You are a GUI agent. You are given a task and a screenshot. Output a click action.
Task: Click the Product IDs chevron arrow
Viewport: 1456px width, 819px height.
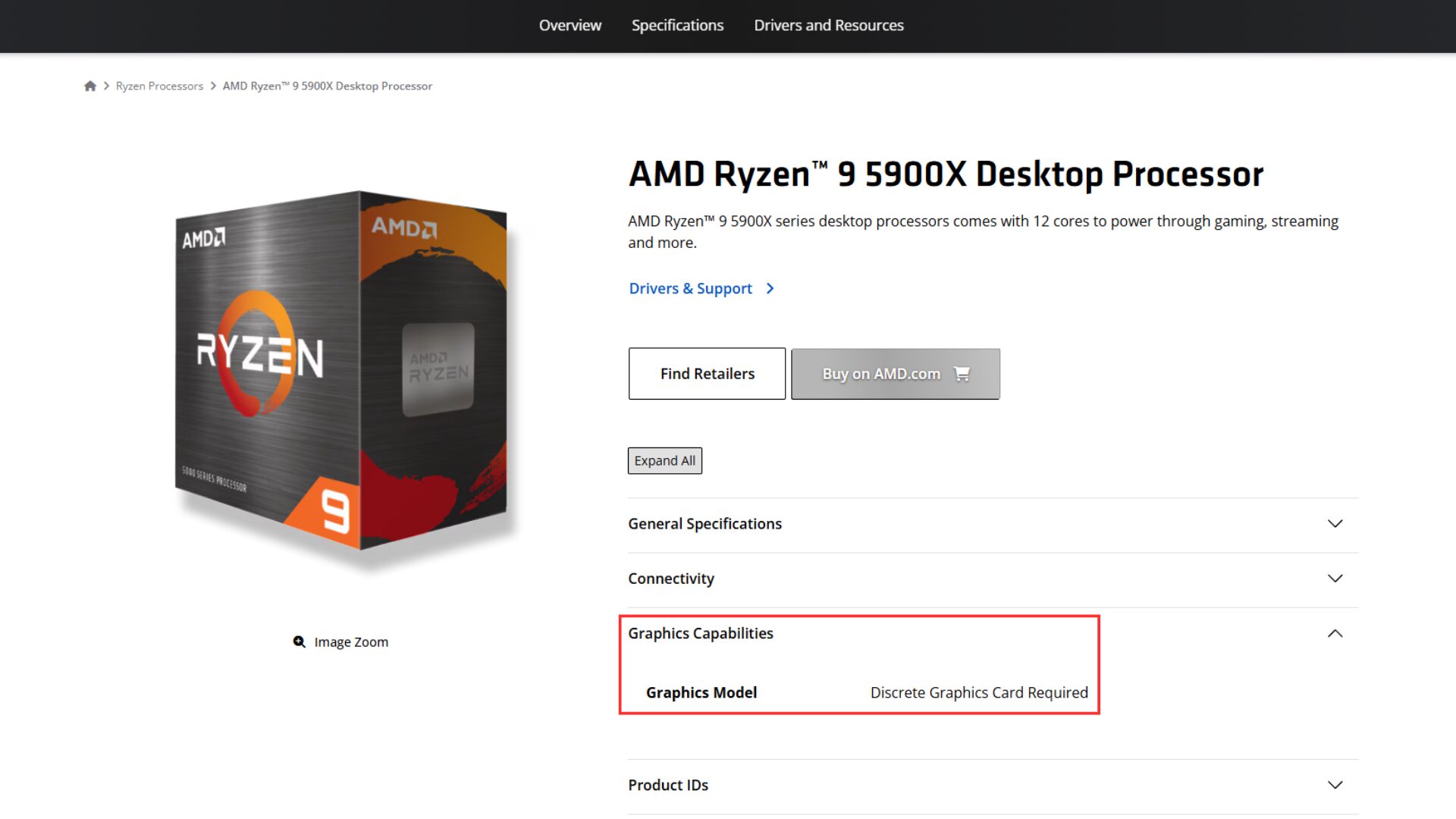pyautogui.click(x=1335, y=785)
